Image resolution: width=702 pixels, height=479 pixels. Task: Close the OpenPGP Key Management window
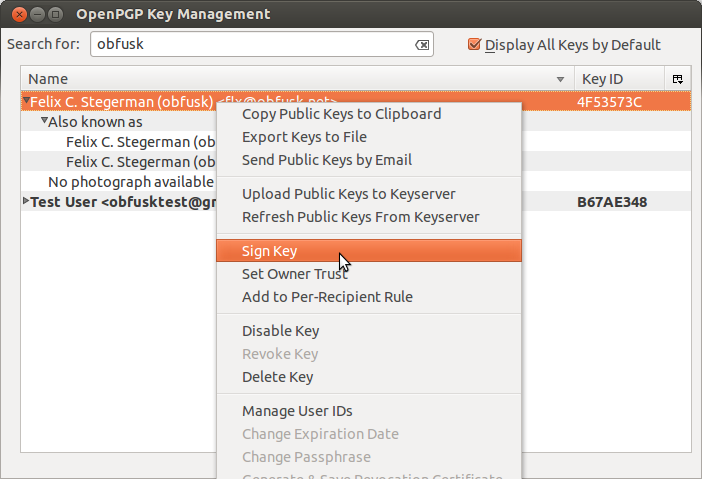coord(19,14)
